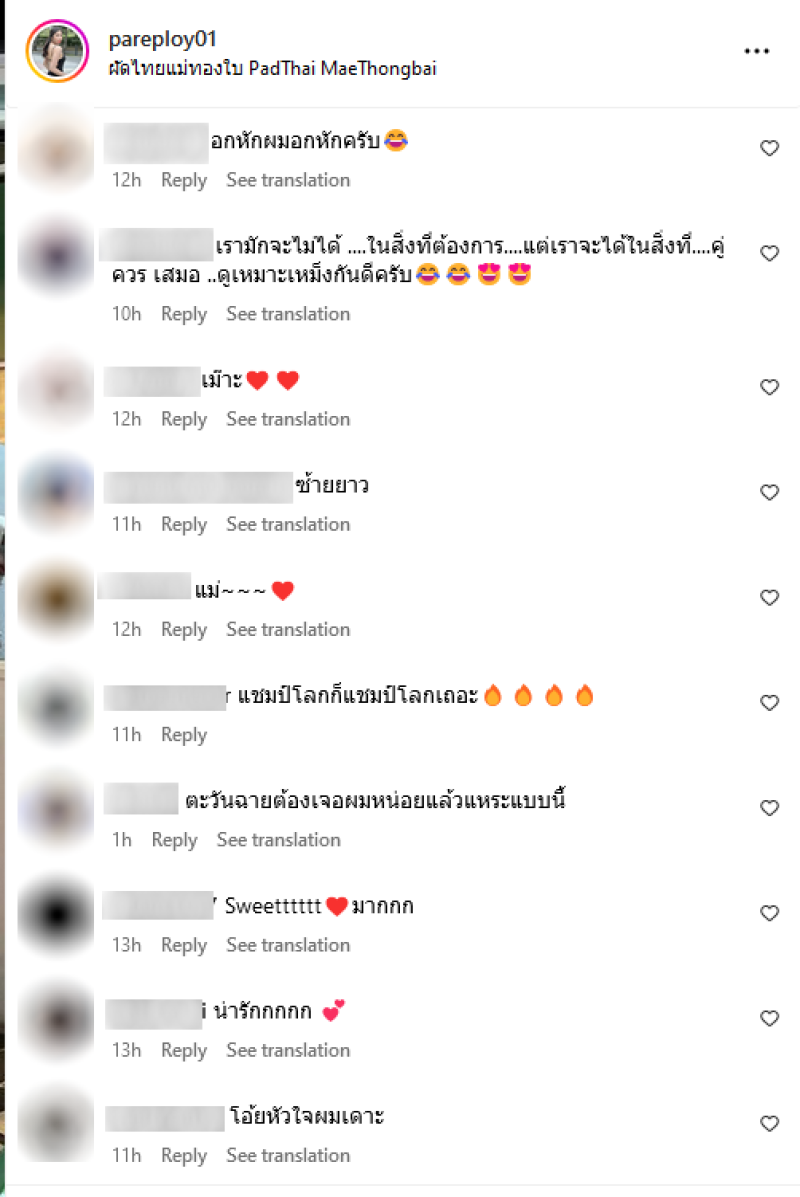
Task: Like the แชมป์โลก comment with fire emojis
Action: pyautogui.click(x=769, y=703)
